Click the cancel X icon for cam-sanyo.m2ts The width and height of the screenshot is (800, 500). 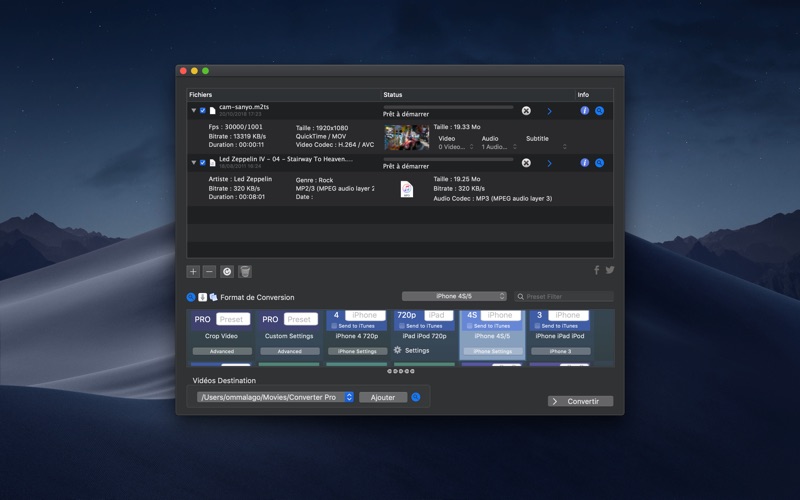[x=526, y=111]
